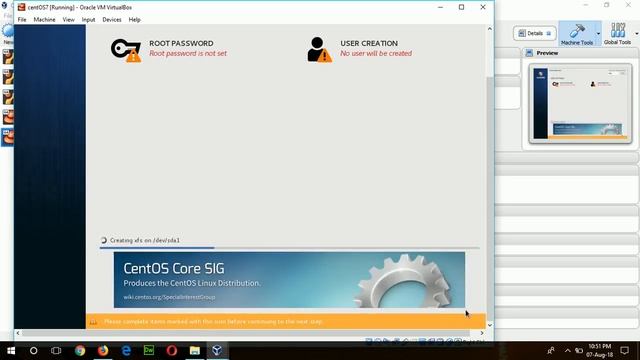Click VM vertical scrollbar down arrow
Screen dimensions: 640x360
[x=489, y=325]
